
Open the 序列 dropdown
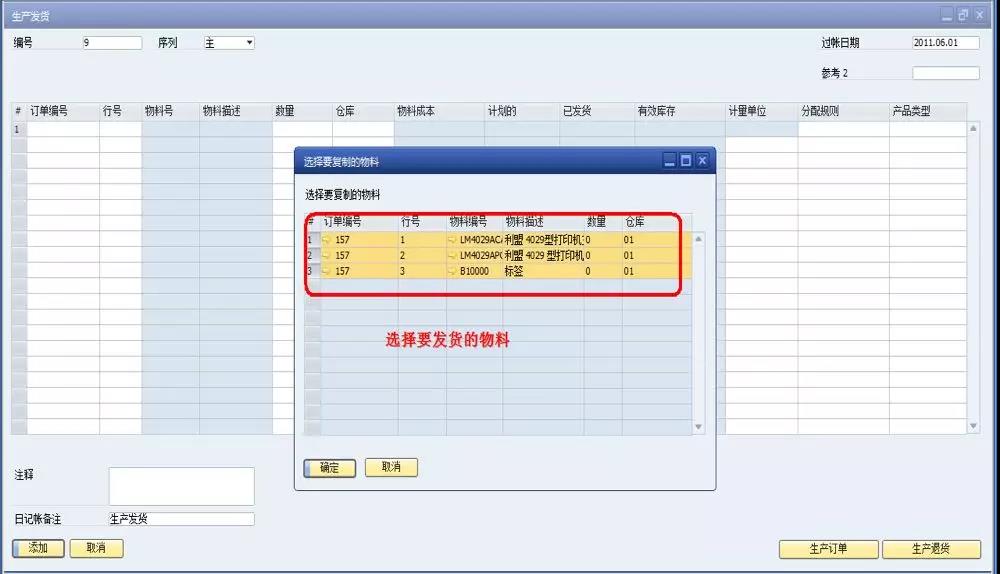pos(249,43)
